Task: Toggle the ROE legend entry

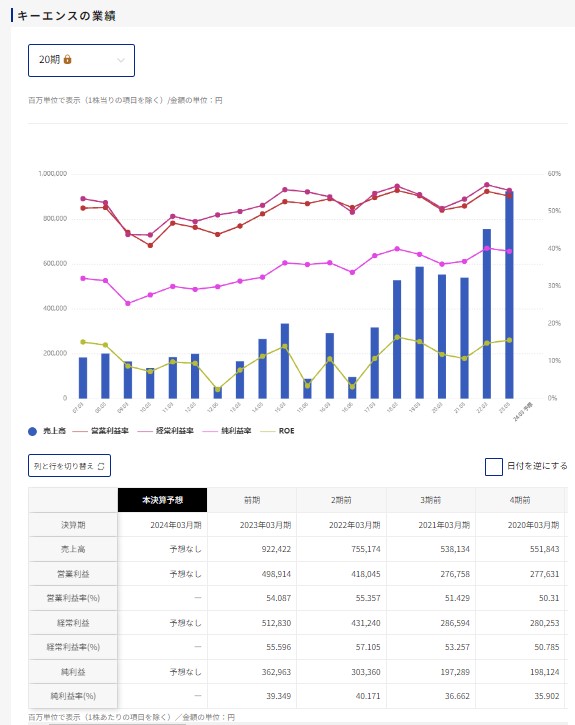Action: (277, 430)
